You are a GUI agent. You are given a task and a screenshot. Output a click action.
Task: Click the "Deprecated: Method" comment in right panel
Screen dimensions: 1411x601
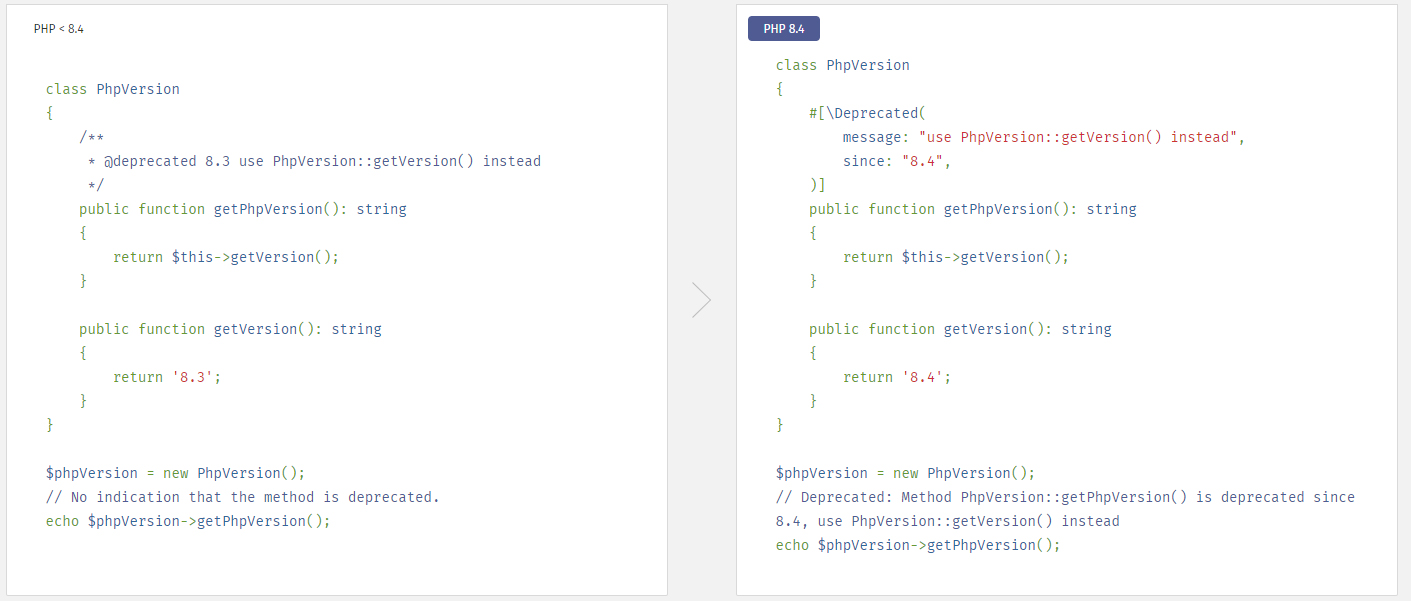click(x=1065, y=497)
